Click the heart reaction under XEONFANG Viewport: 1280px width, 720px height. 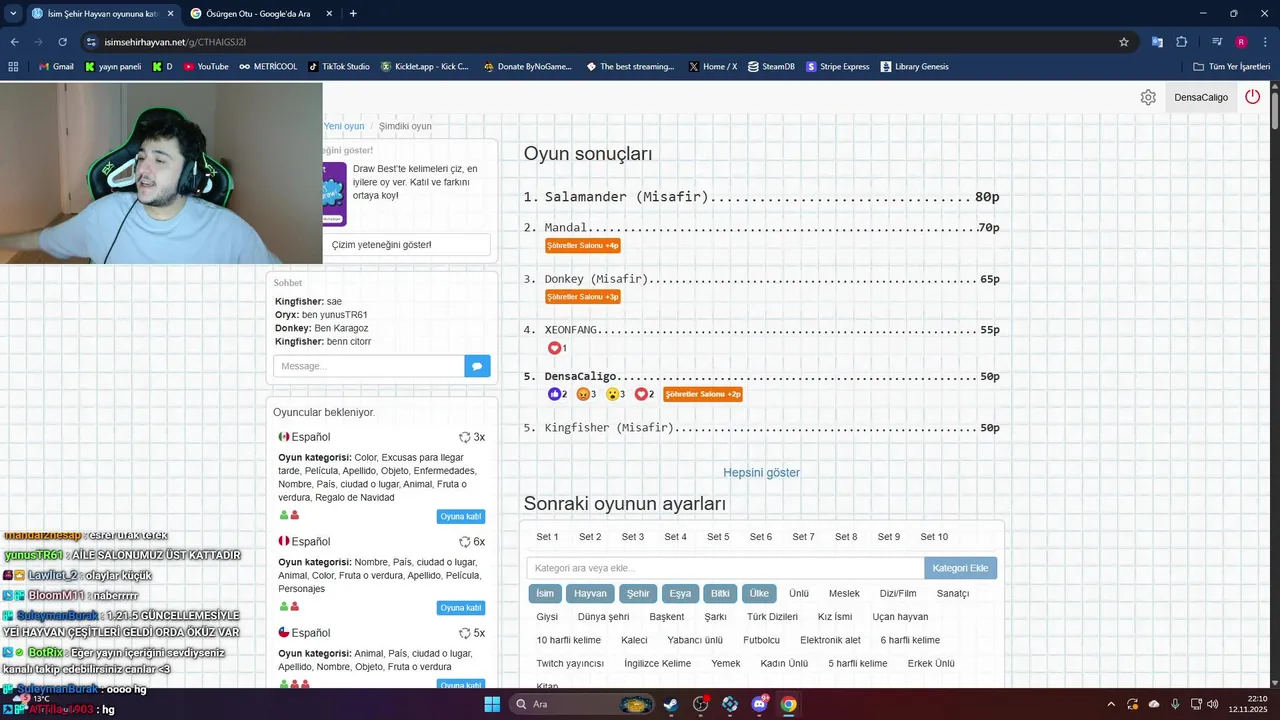pos(554,348)
